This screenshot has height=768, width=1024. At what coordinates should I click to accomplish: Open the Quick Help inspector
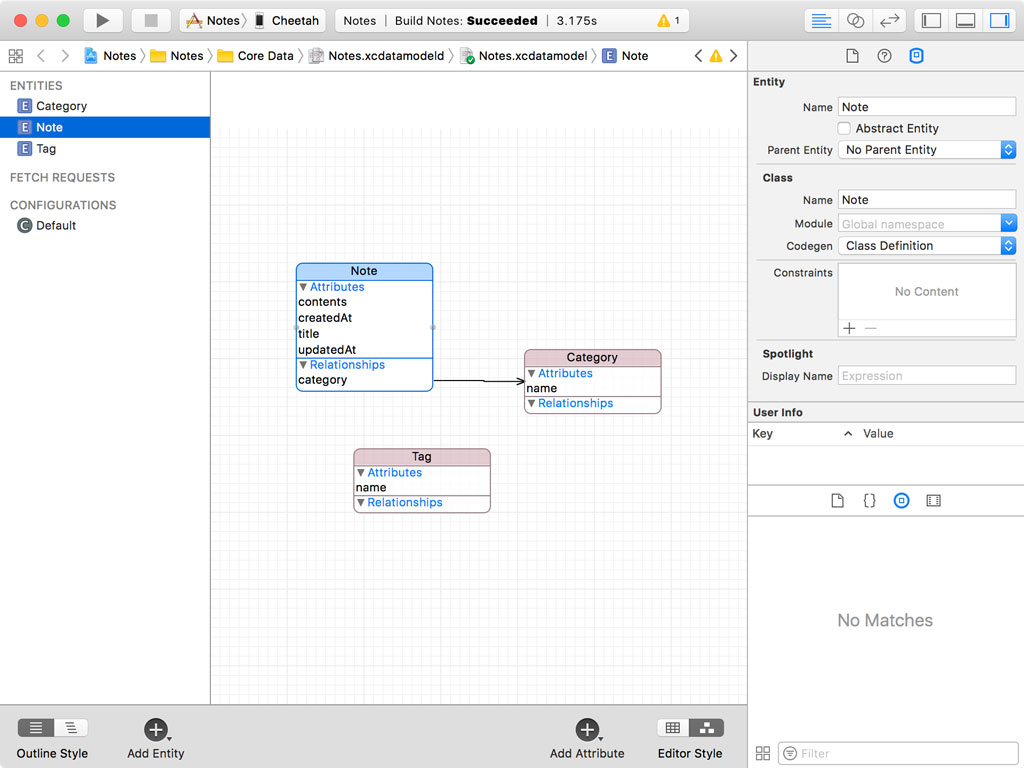click(x=883, y=55)
